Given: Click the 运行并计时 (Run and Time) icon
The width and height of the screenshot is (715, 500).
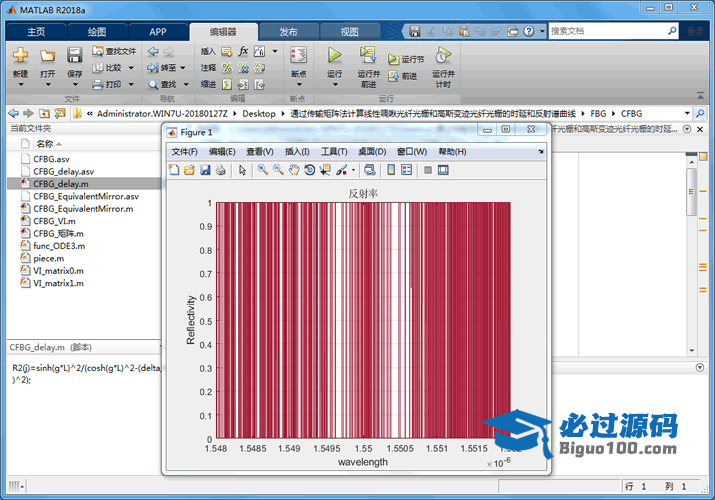Looking at the screenshot, I should (x=443, y=55).
